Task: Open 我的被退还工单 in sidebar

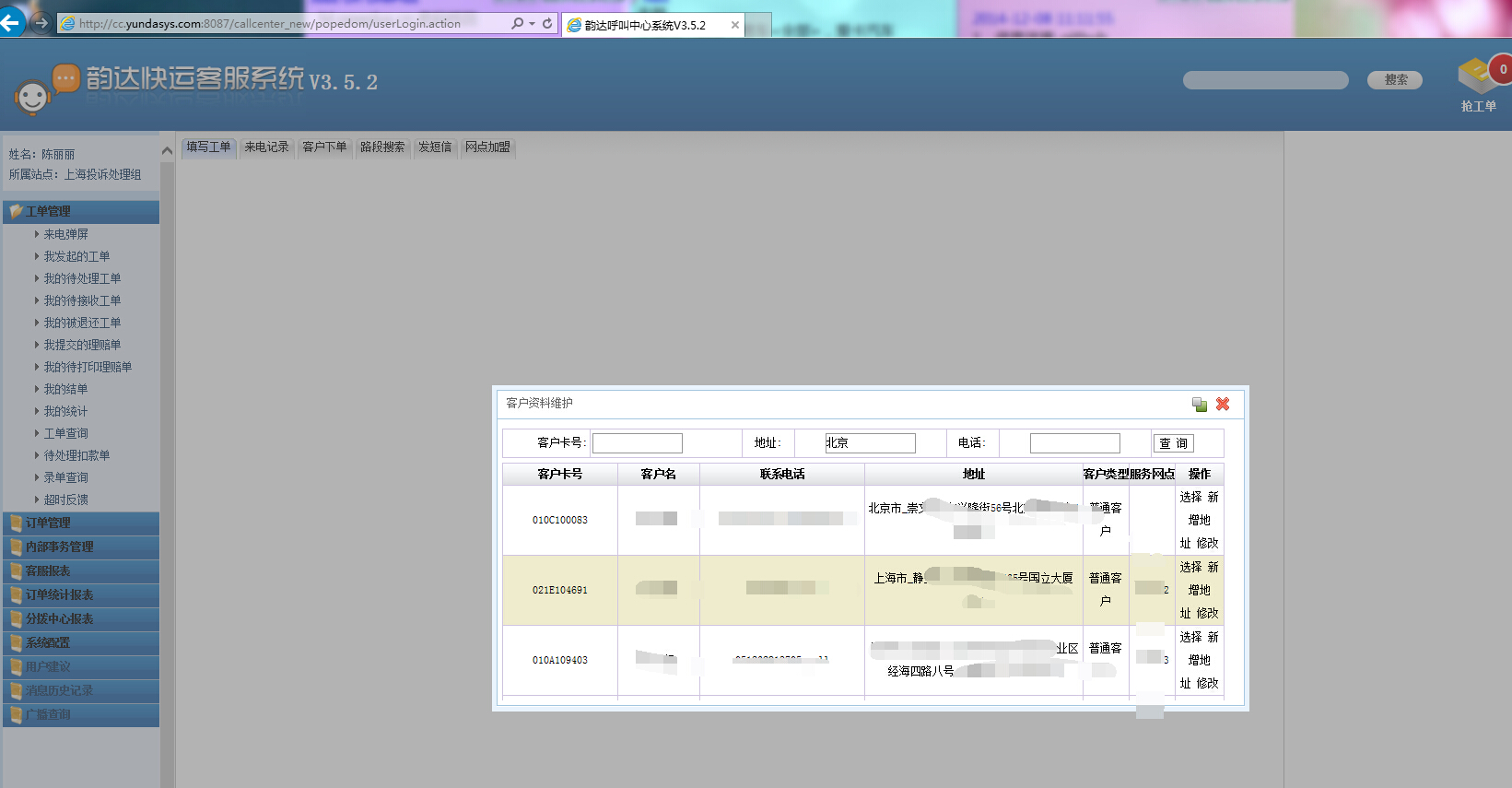Action: (82, 323)
